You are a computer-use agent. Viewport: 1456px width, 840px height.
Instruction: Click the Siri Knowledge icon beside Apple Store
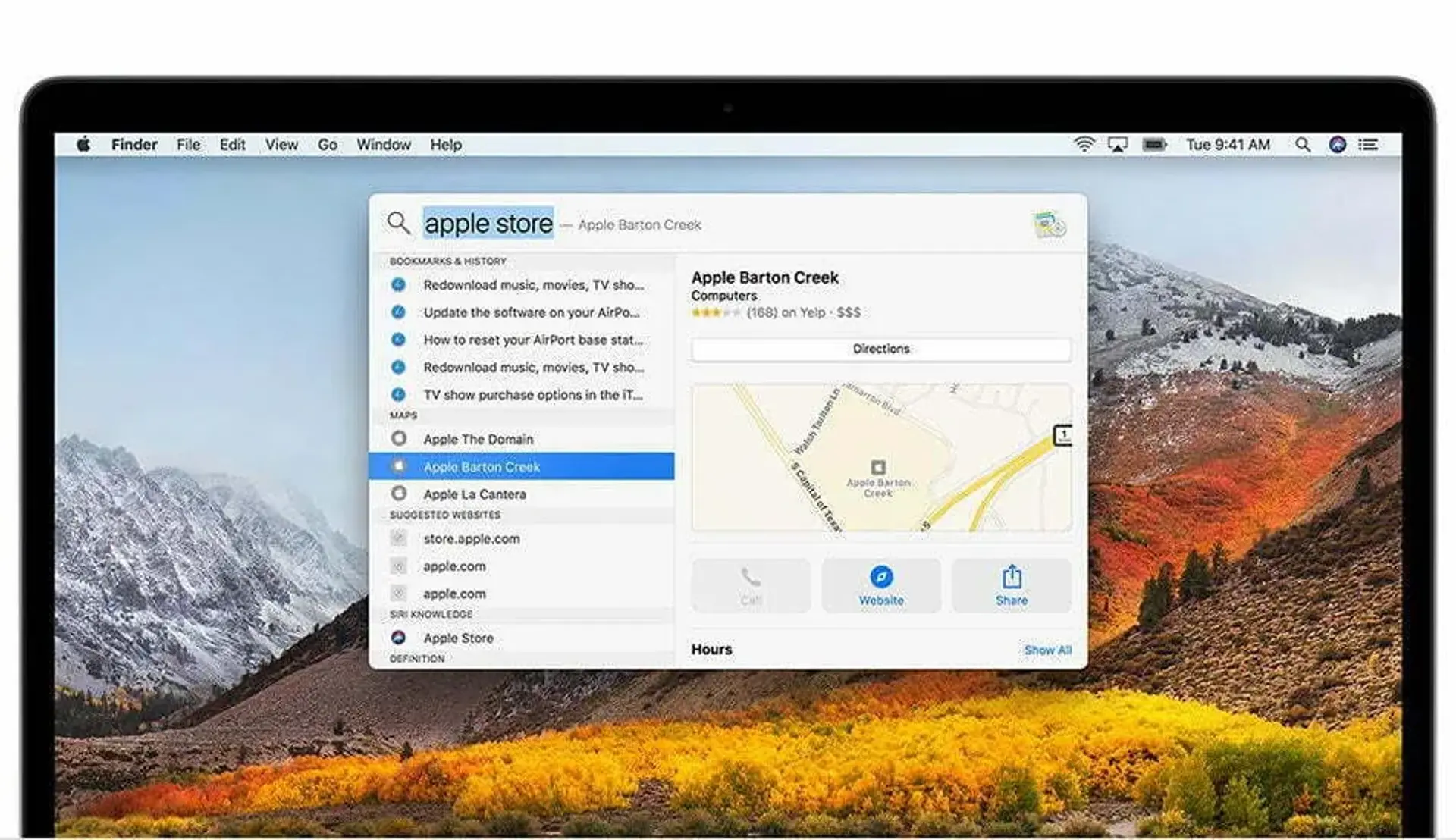[398, 638]
